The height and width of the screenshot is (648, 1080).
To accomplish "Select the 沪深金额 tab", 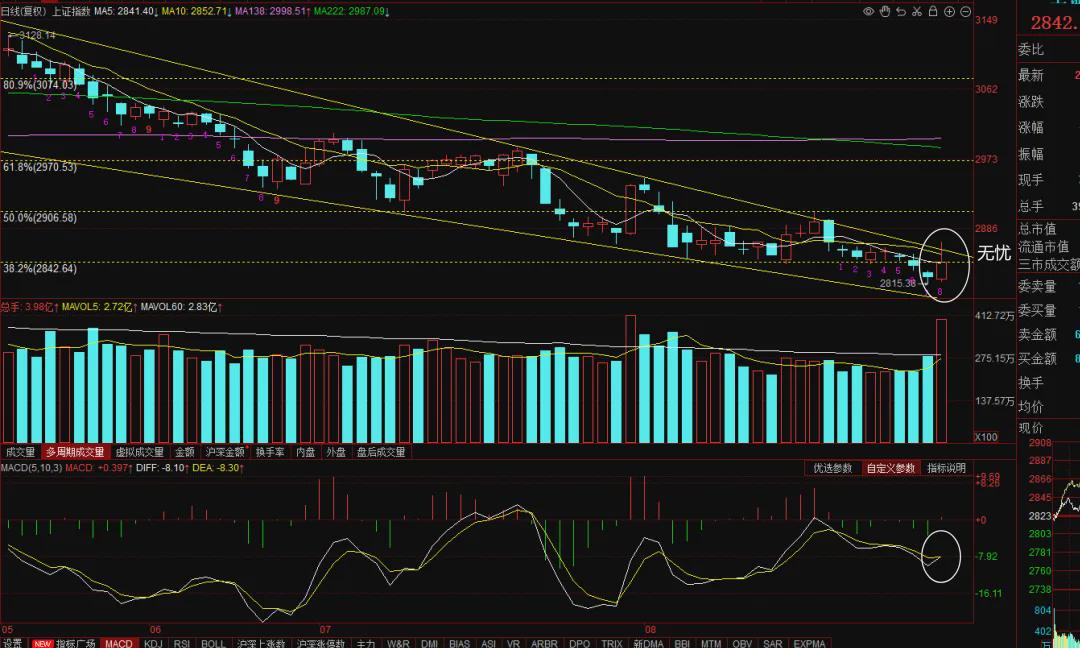I will pos(225,452).
